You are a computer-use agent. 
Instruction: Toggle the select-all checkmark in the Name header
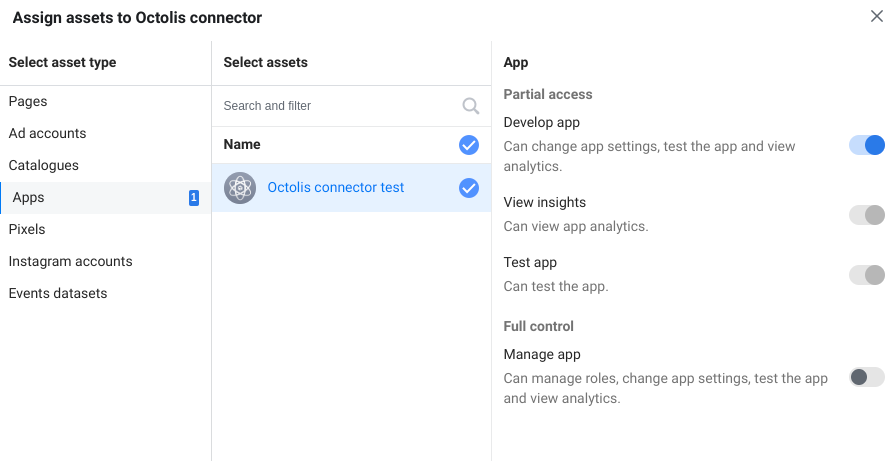tap(469, 145)
